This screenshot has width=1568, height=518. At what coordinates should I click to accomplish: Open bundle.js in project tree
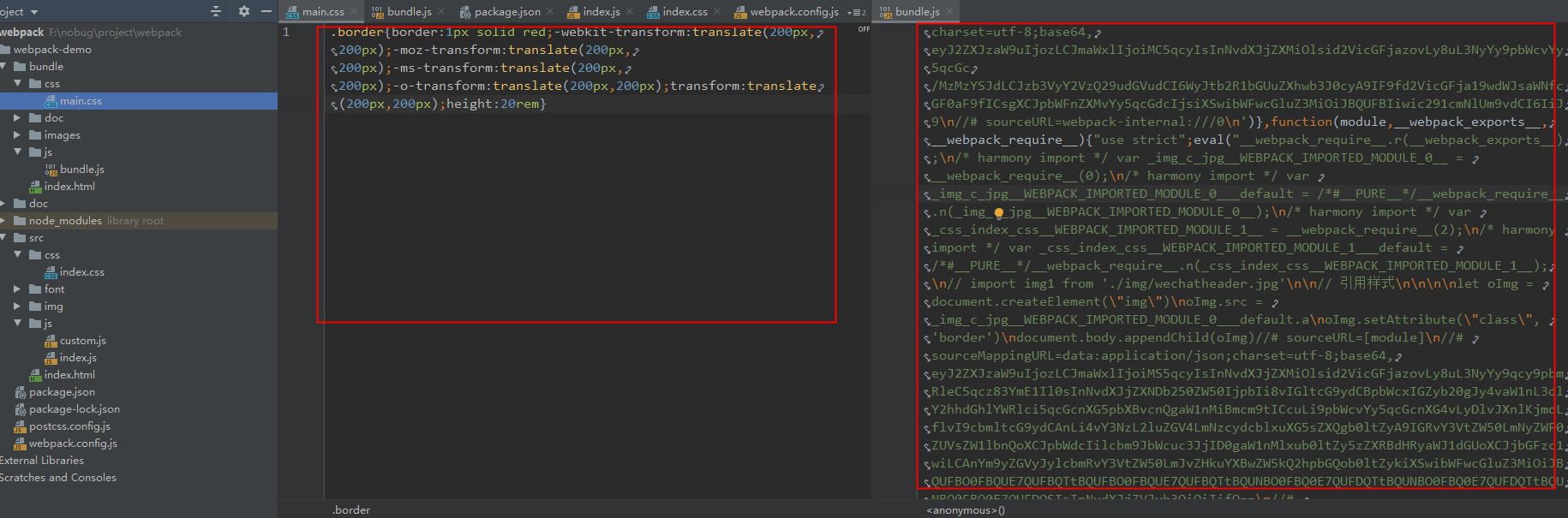tap(82, 169)
